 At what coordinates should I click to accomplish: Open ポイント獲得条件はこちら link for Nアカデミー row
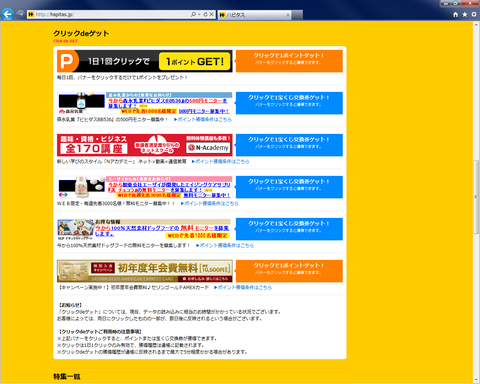click(x=220, y=161)
